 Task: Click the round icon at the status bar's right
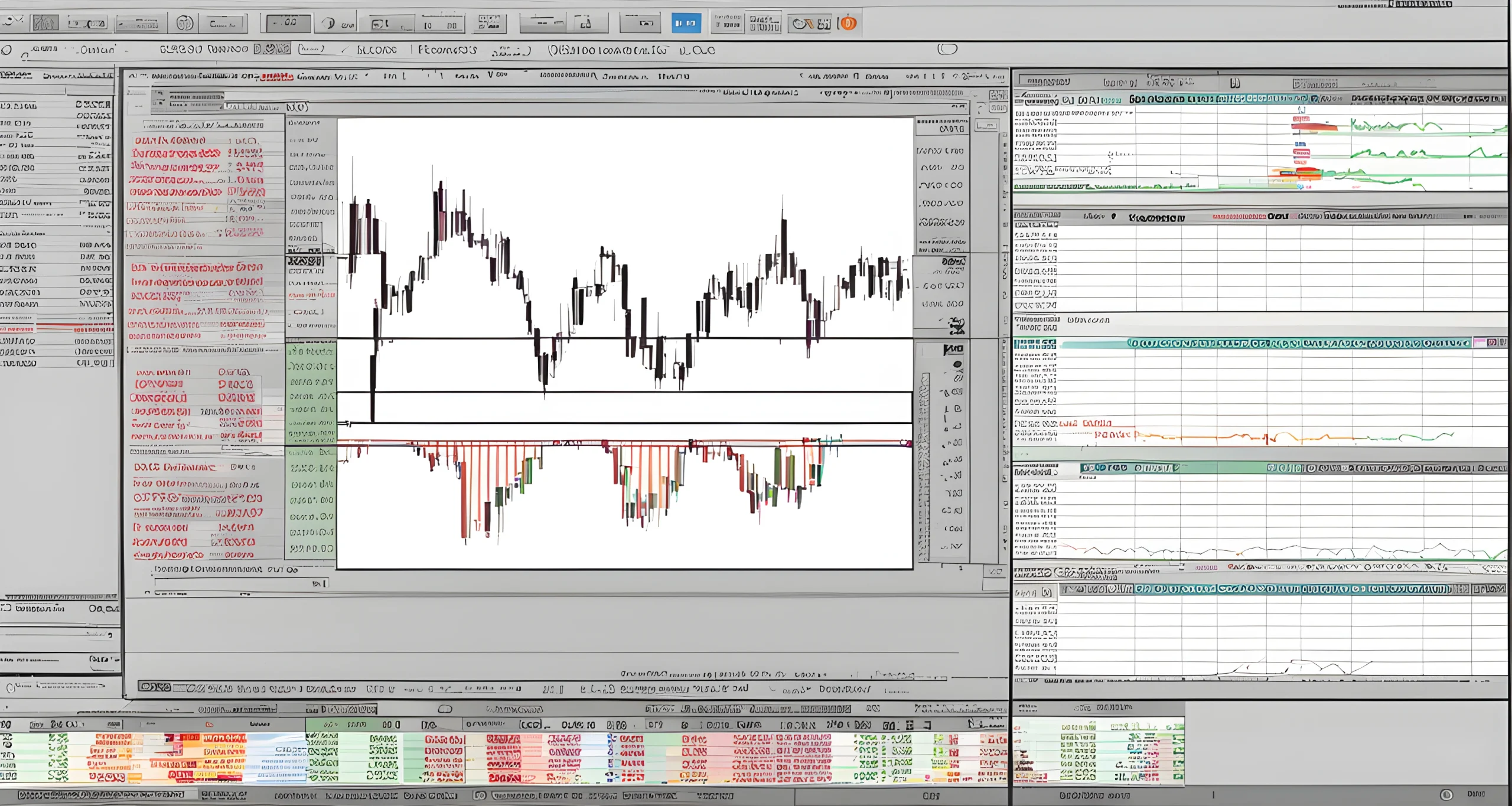[1446, 795]
